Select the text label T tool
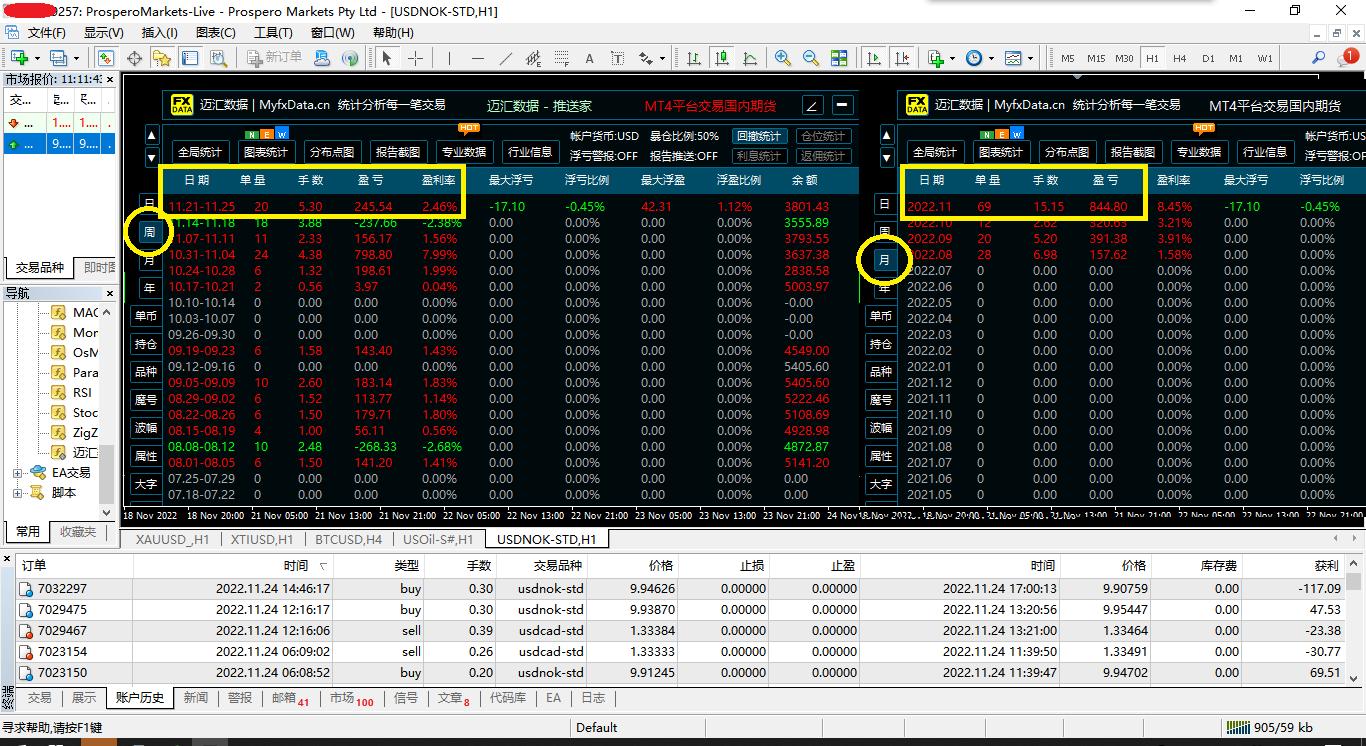1366x746 pixels. coord(617,58)
